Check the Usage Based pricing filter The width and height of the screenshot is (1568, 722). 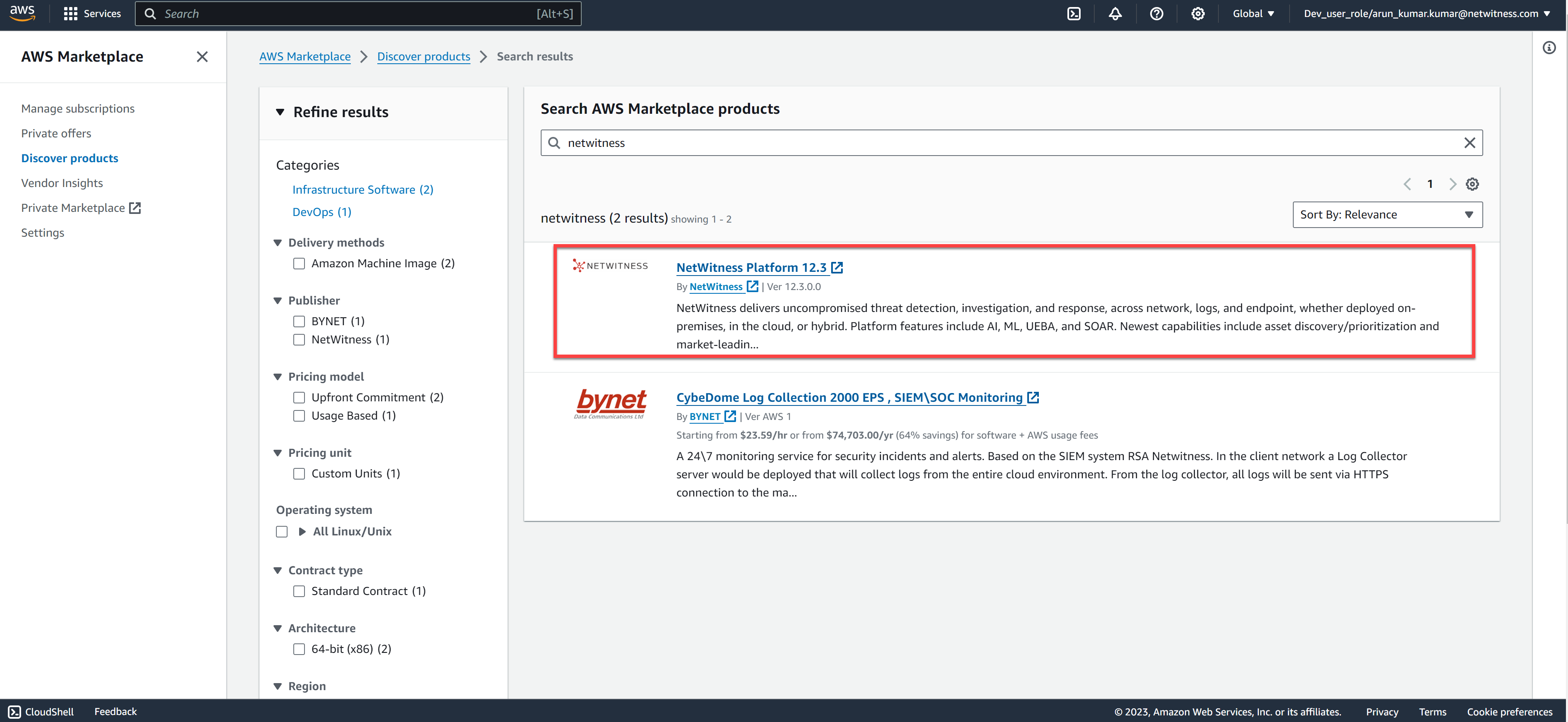coord(299,416)
